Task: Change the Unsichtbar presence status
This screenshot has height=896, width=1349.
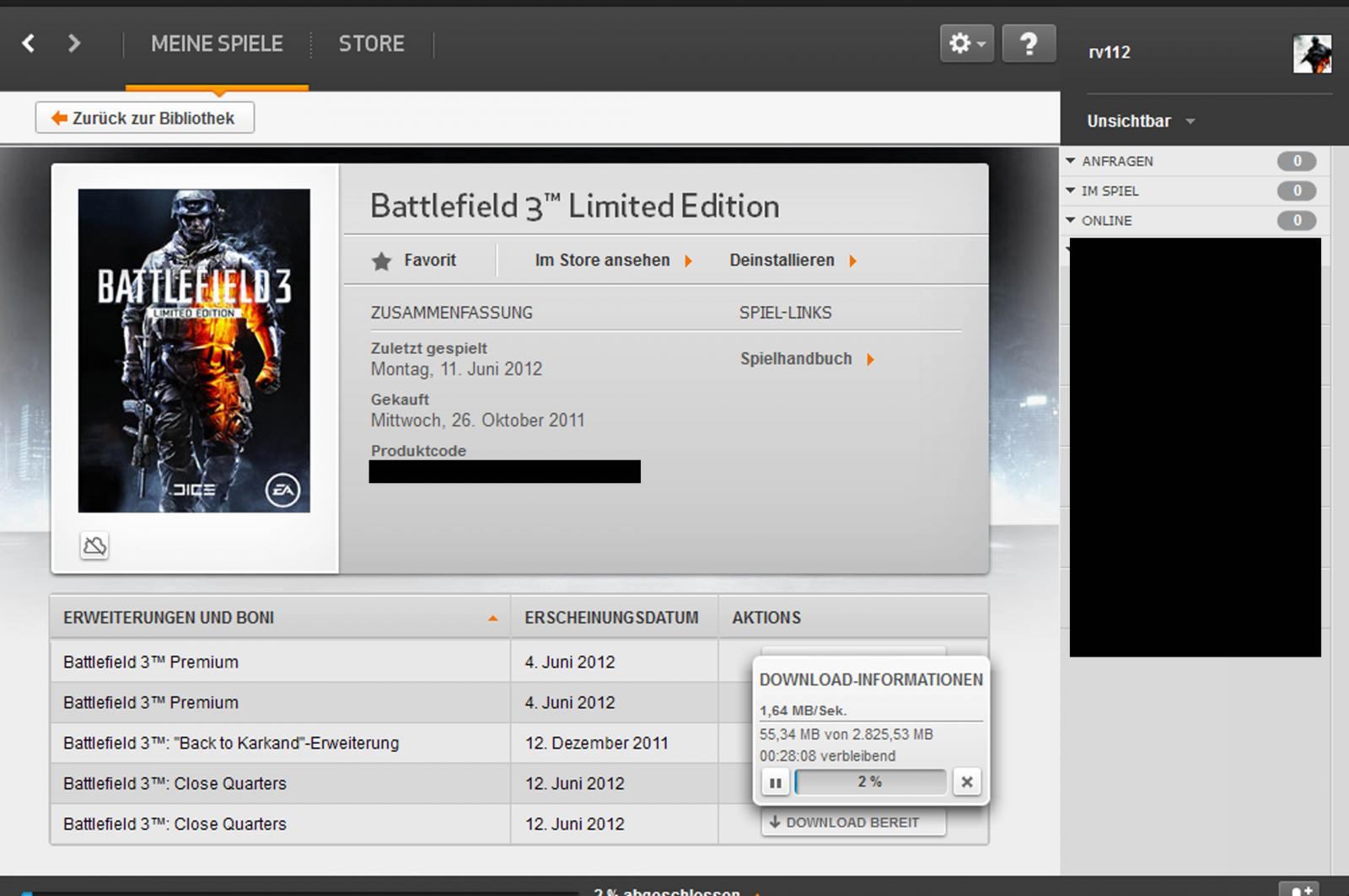Action: tap(1141, 121)
